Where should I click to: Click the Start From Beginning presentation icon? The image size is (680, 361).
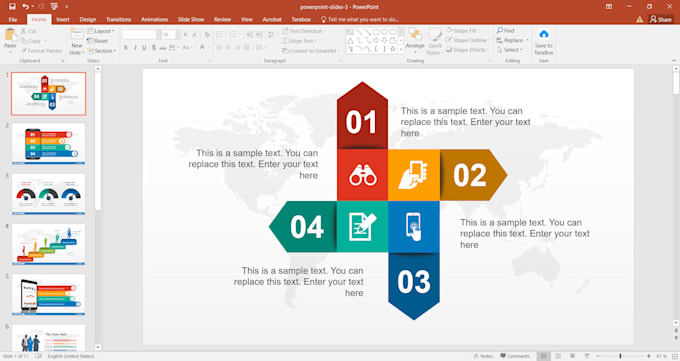click(x=54, y=7)
